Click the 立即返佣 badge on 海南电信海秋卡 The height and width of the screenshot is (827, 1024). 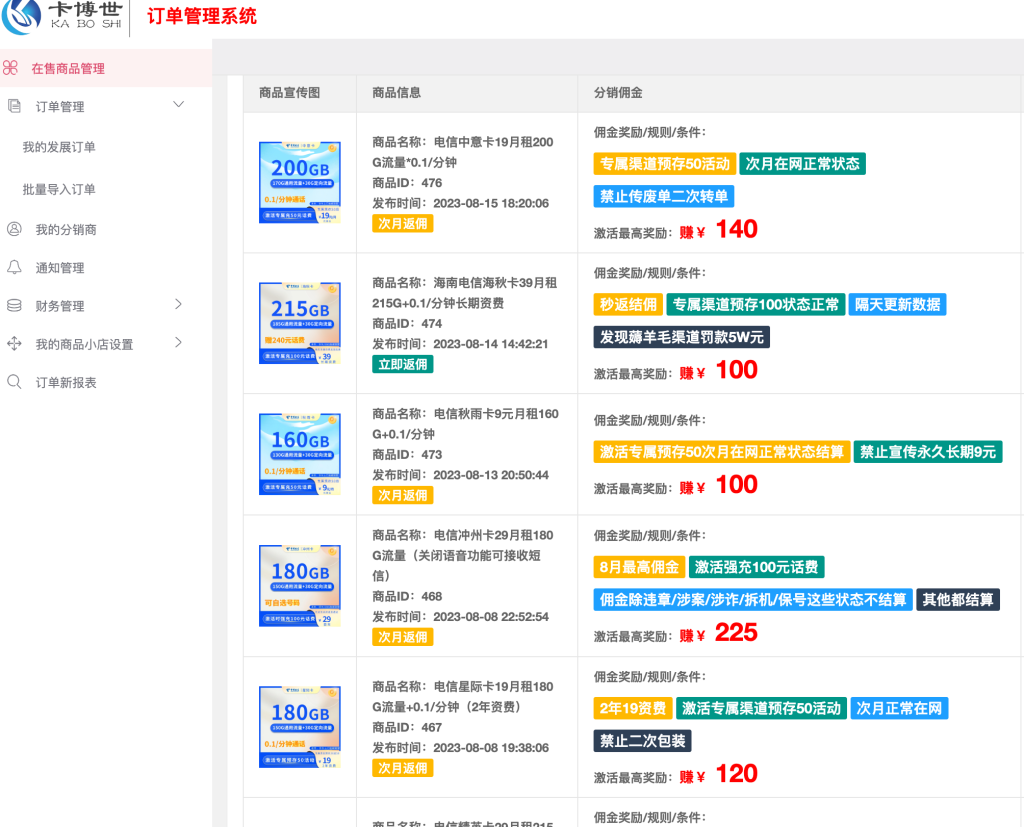pos(401,364)
